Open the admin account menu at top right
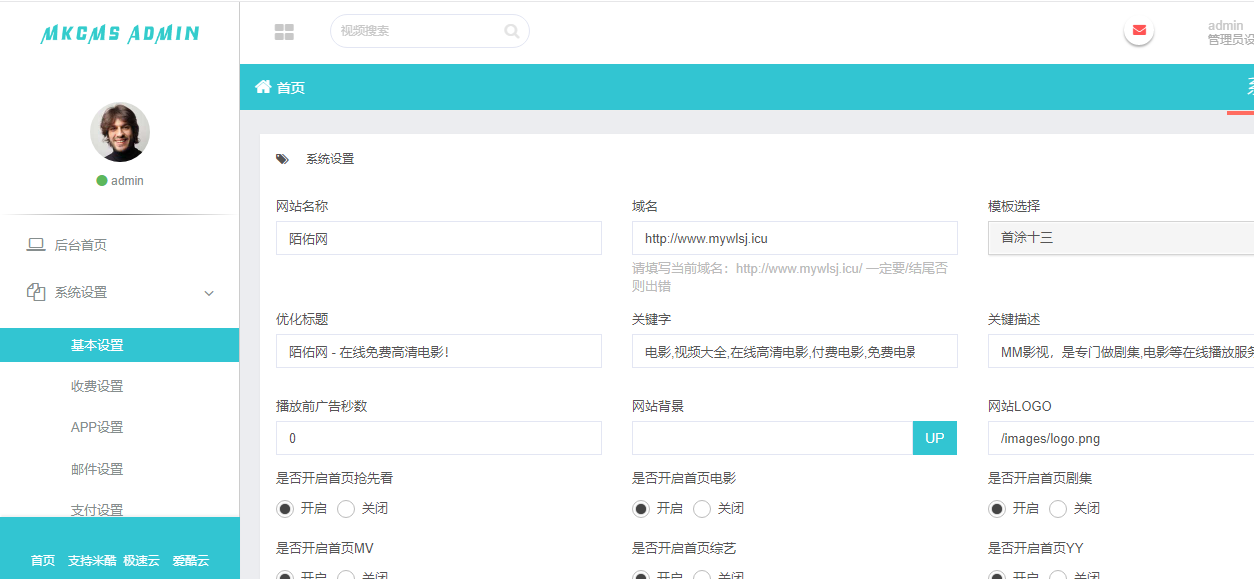This screenshot has width=1254, height=579. point(1228,32)
